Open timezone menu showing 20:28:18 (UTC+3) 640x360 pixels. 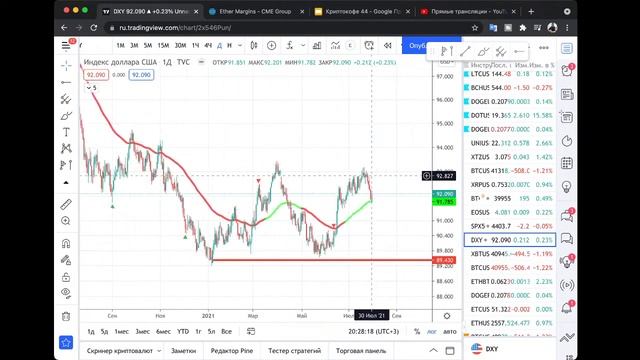(x=373, y=331)
